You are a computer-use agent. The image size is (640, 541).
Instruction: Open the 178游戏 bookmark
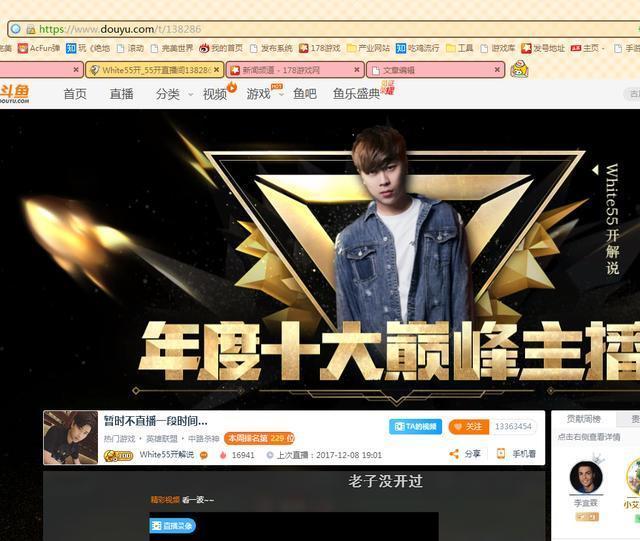pos(320,48)
